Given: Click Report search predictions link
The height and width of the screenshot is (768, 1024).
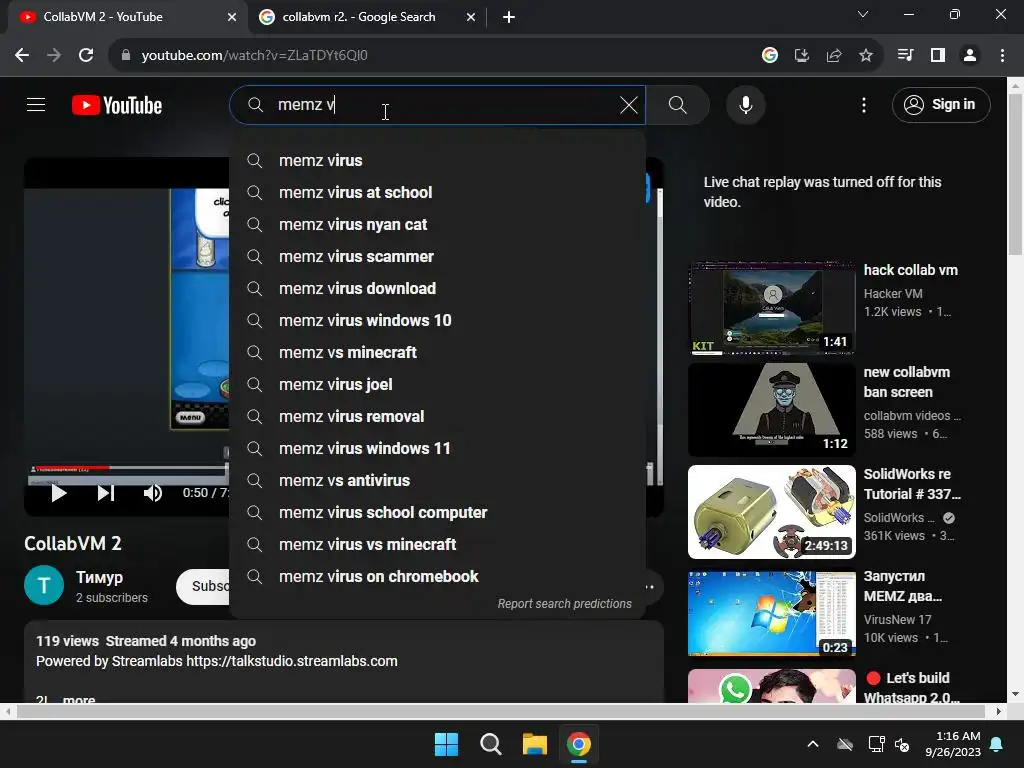Looking at the screenshot, I should [564, 604].
